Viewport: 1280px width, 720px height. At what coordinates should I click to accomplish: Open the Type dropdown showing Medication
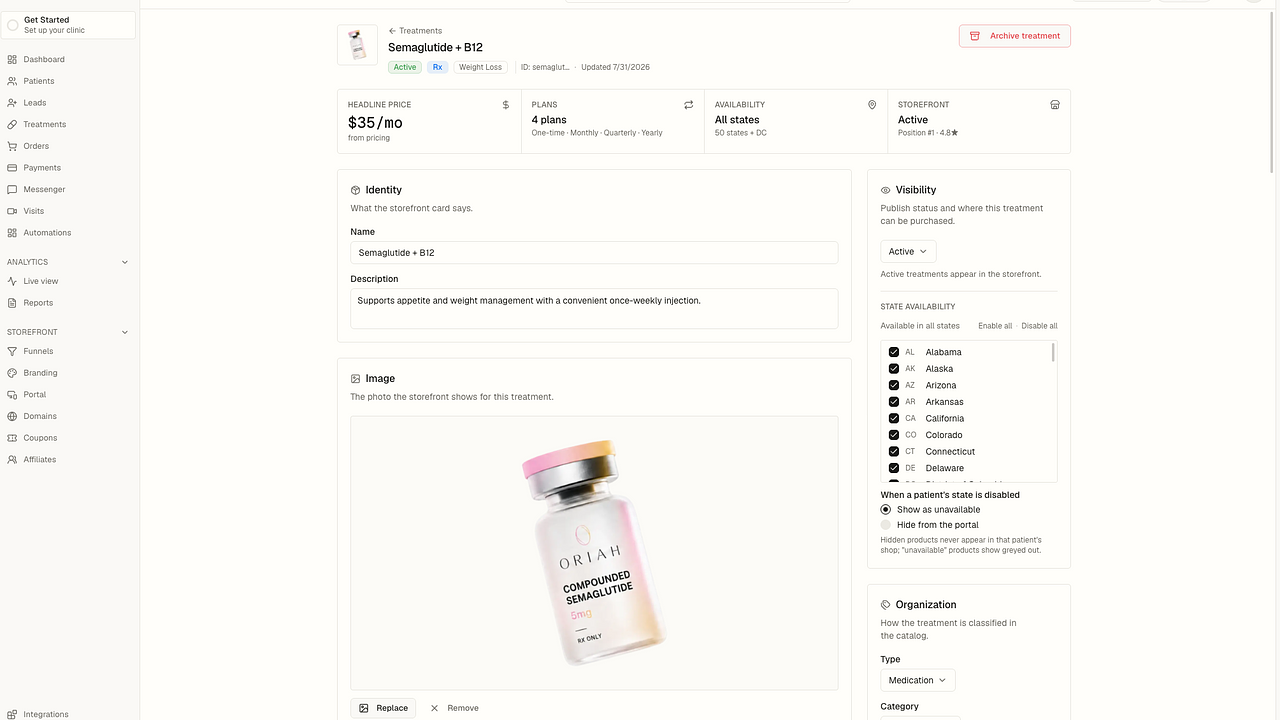point(918,680)
